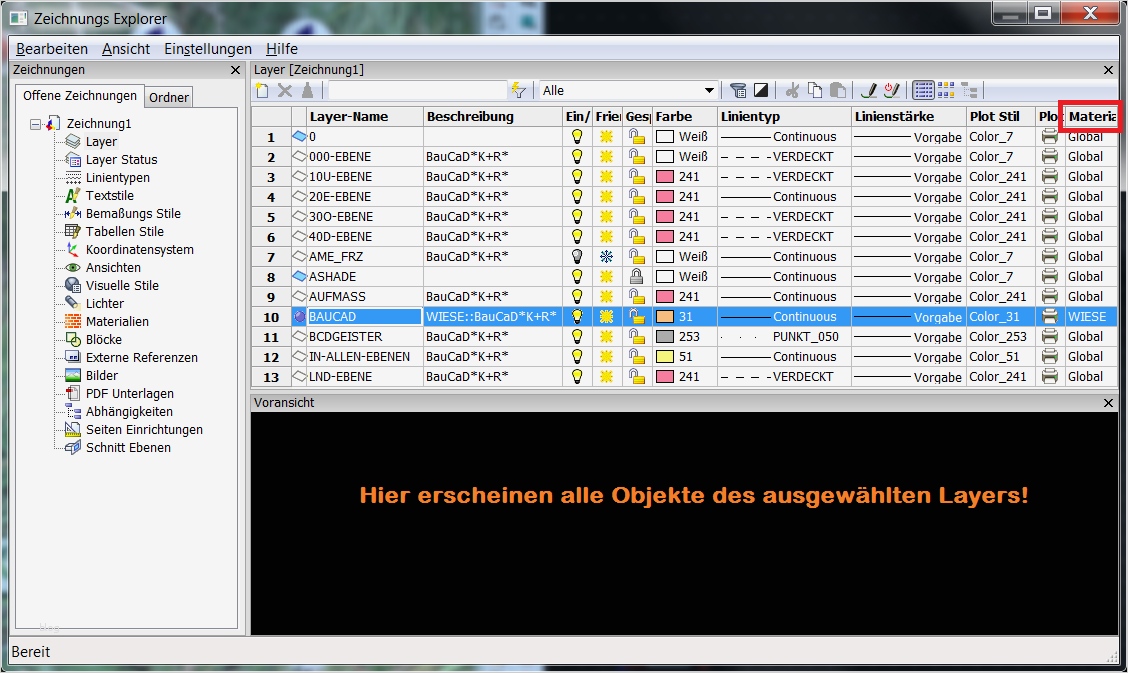
Task: Click the Plot Stil column header
Action: point(1001,116)
